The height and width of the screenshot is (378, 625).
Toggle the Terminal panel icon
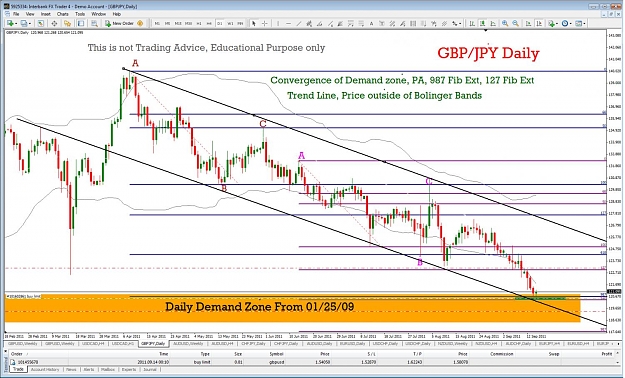point(81,24)
